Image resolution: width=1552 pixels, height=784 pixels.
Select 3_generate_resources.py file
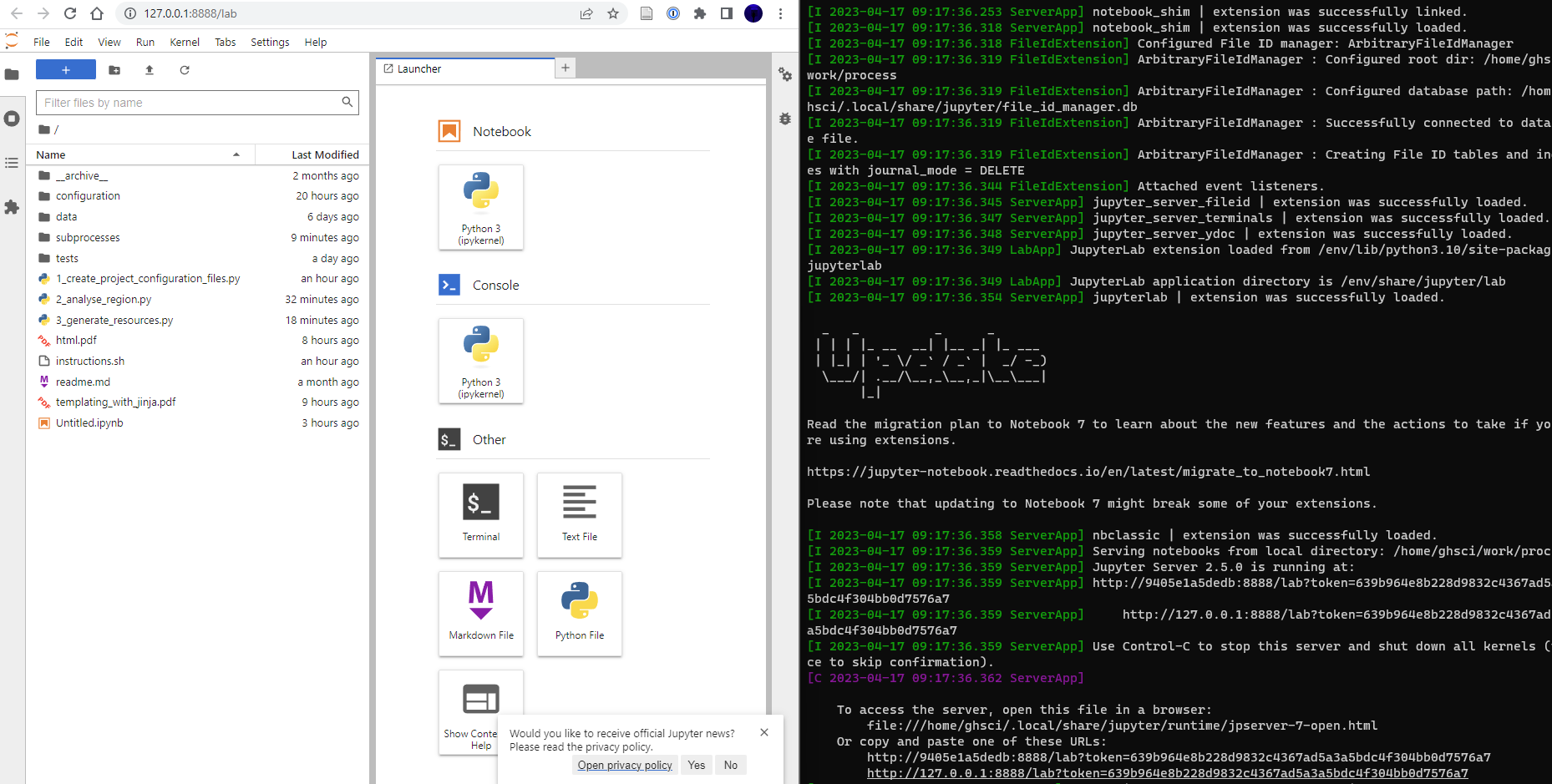pos(198,321)
